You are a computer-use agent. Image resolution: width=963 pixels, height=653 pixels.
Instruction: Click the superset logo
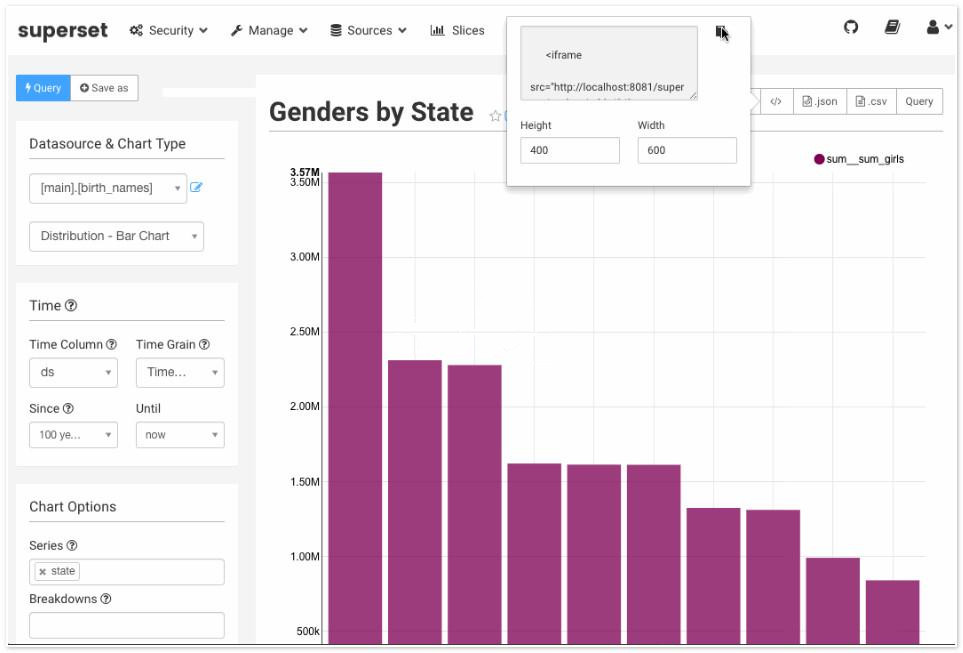(x=63, y=30)
